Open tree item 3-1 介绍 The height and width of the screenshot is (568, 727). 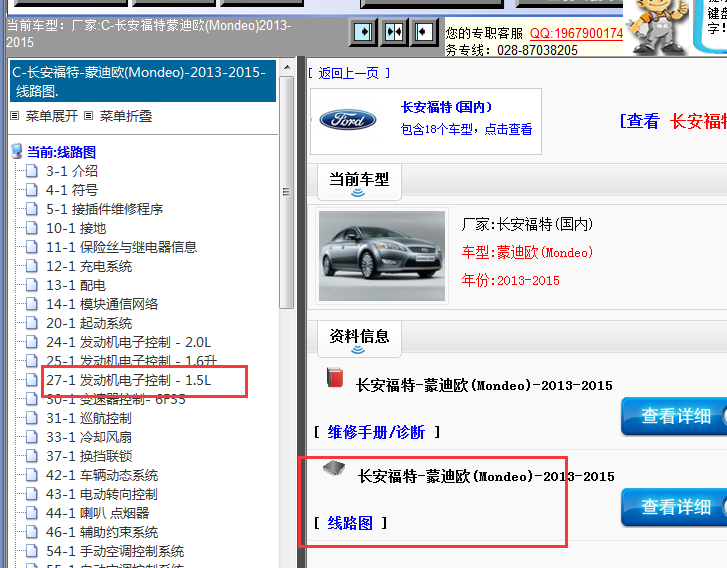point(72,171)
